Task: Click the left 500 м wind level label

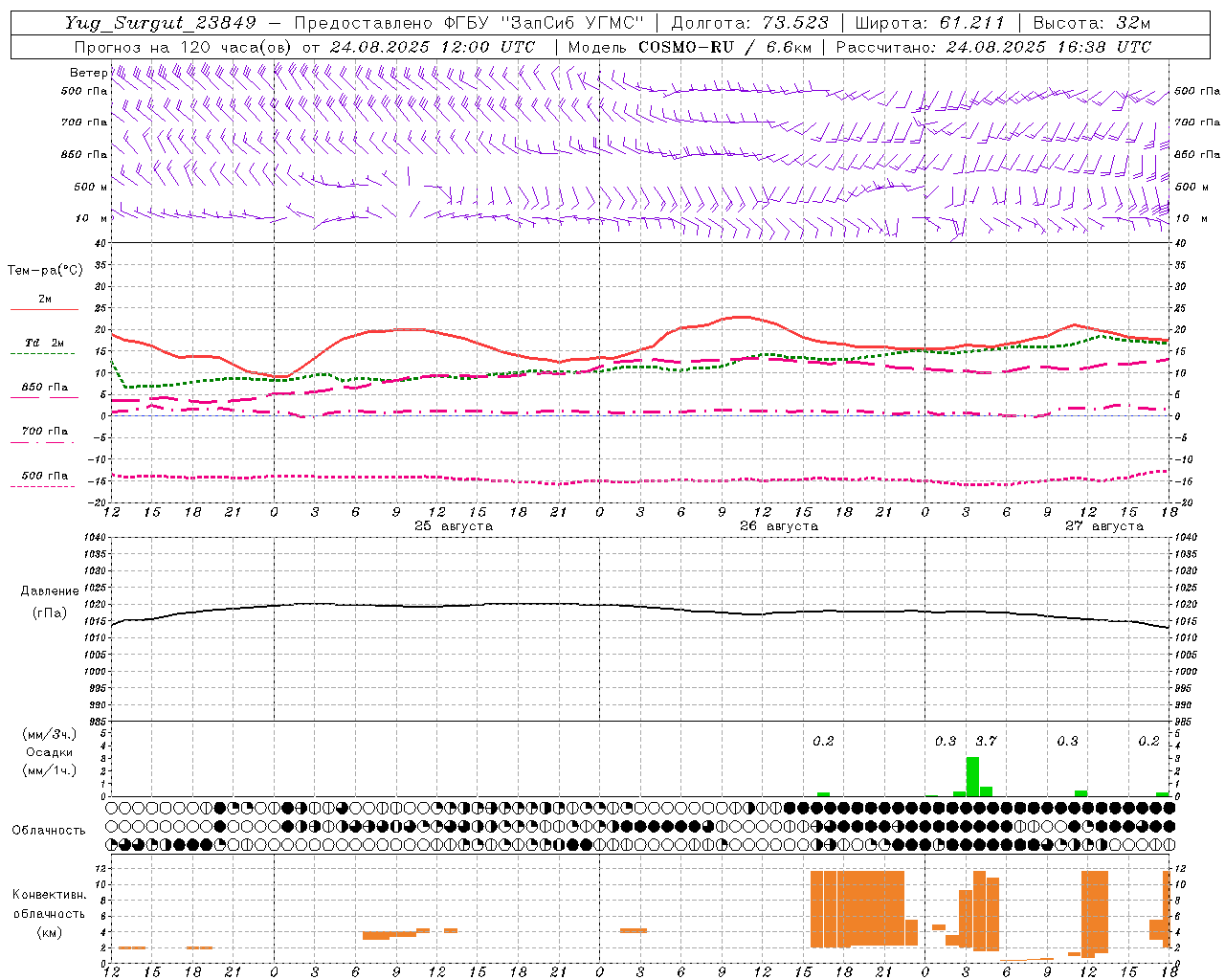Action: point(91,187)
